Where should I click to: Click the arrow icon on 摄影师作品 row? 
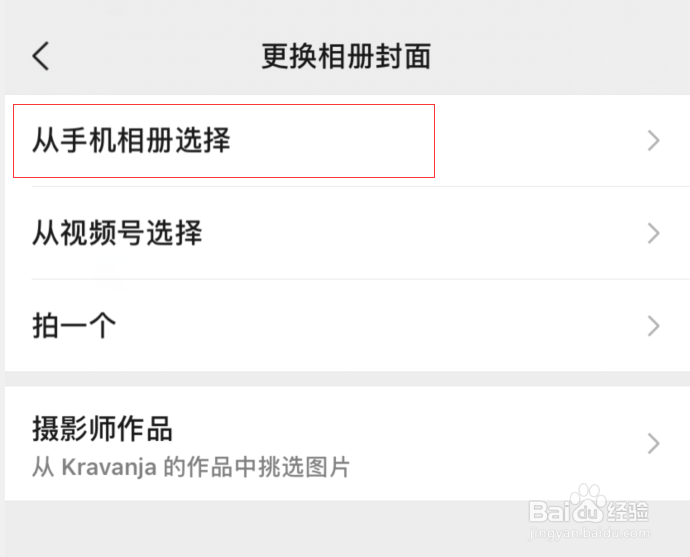(x=654, y=443)
